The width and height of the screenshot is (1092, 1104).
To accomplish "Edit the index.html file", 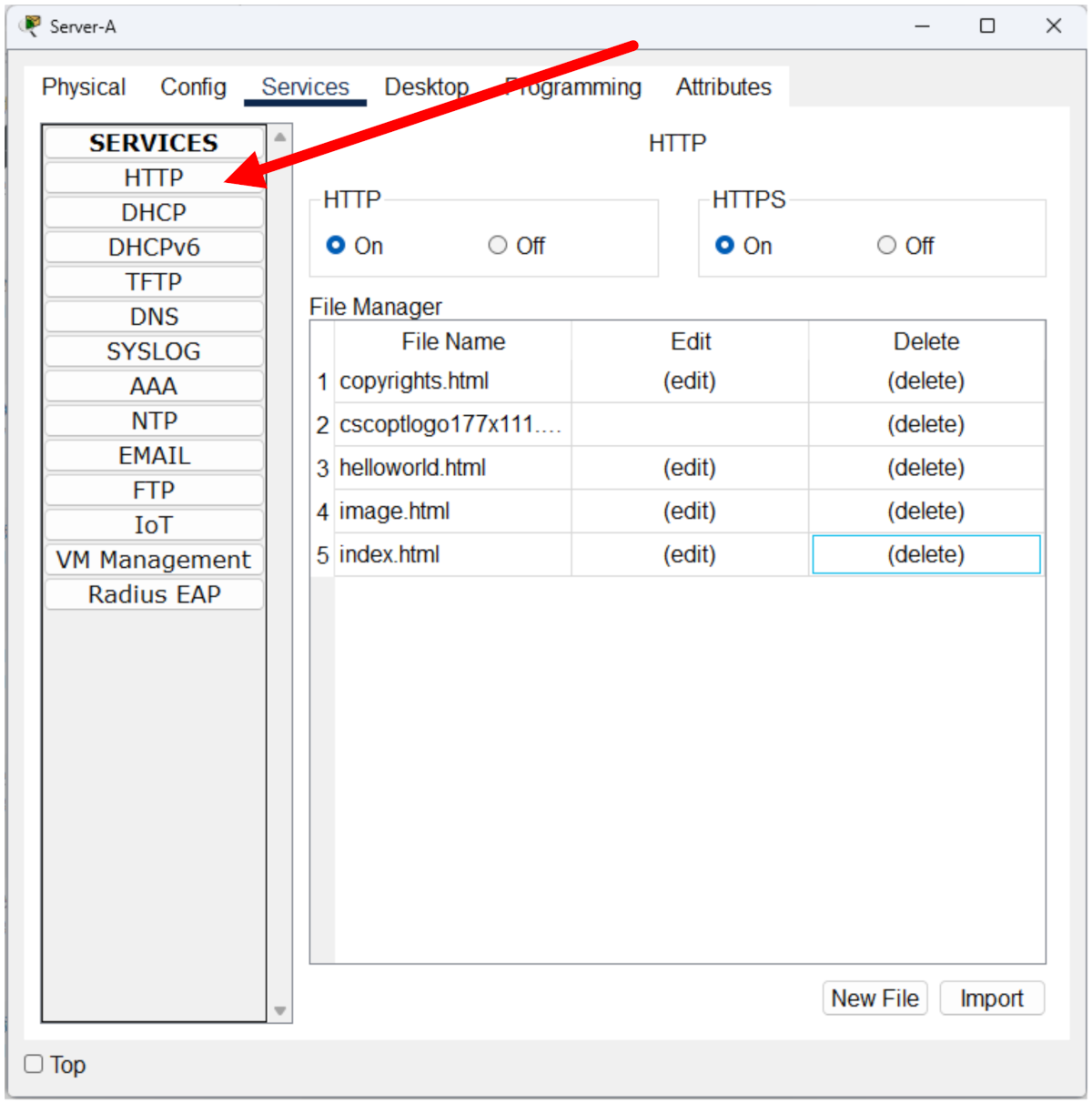I will (x=689, y=555).
